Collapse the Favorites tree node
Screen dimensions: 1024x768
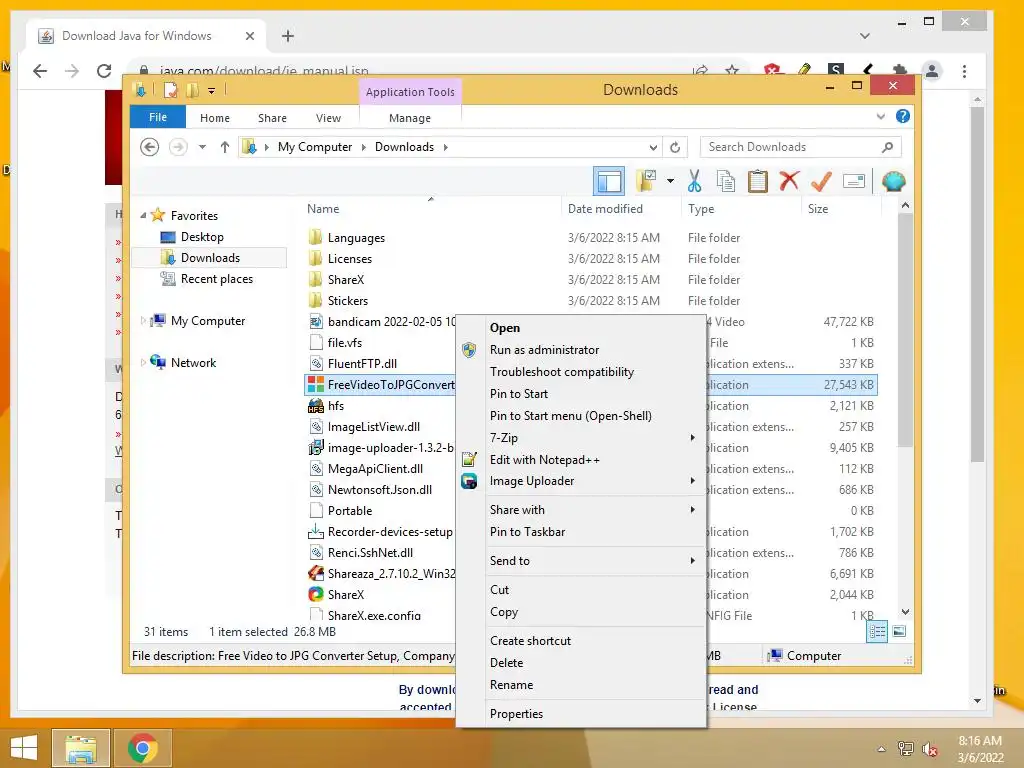point(144,215)
